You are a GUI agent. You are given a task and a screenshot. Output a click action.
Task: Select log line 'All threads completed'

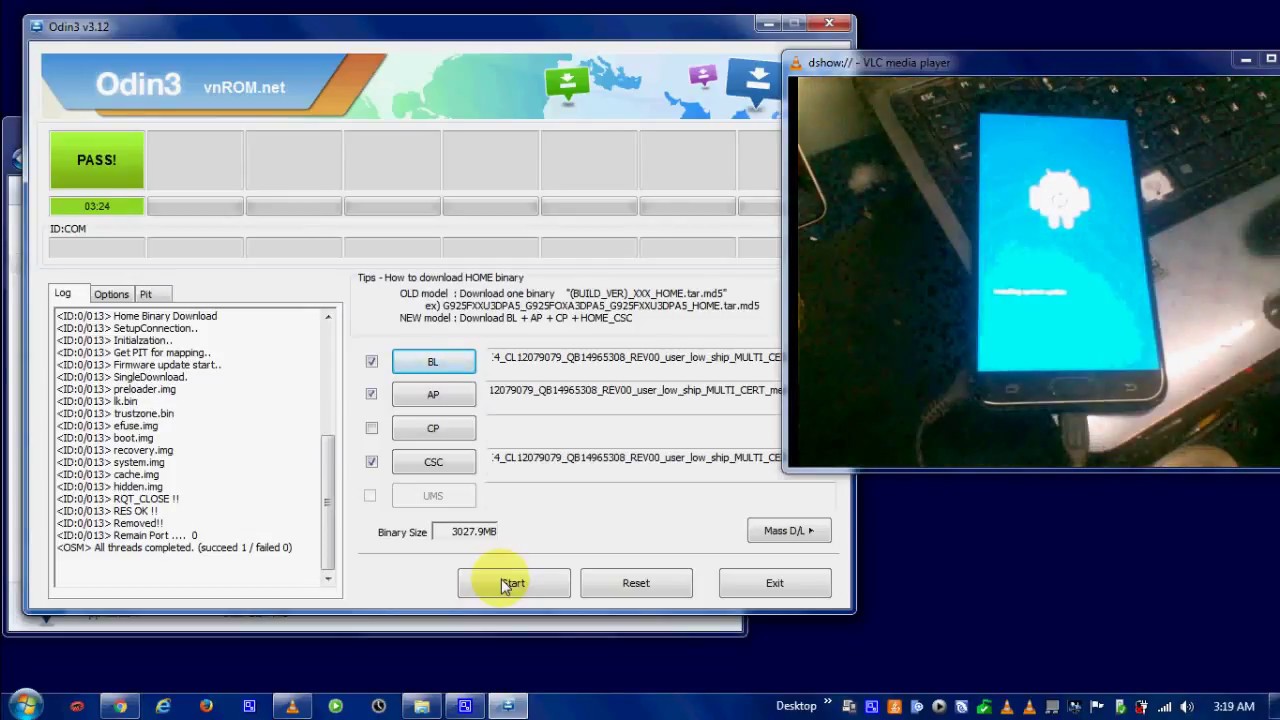click(x=174, y=548)
